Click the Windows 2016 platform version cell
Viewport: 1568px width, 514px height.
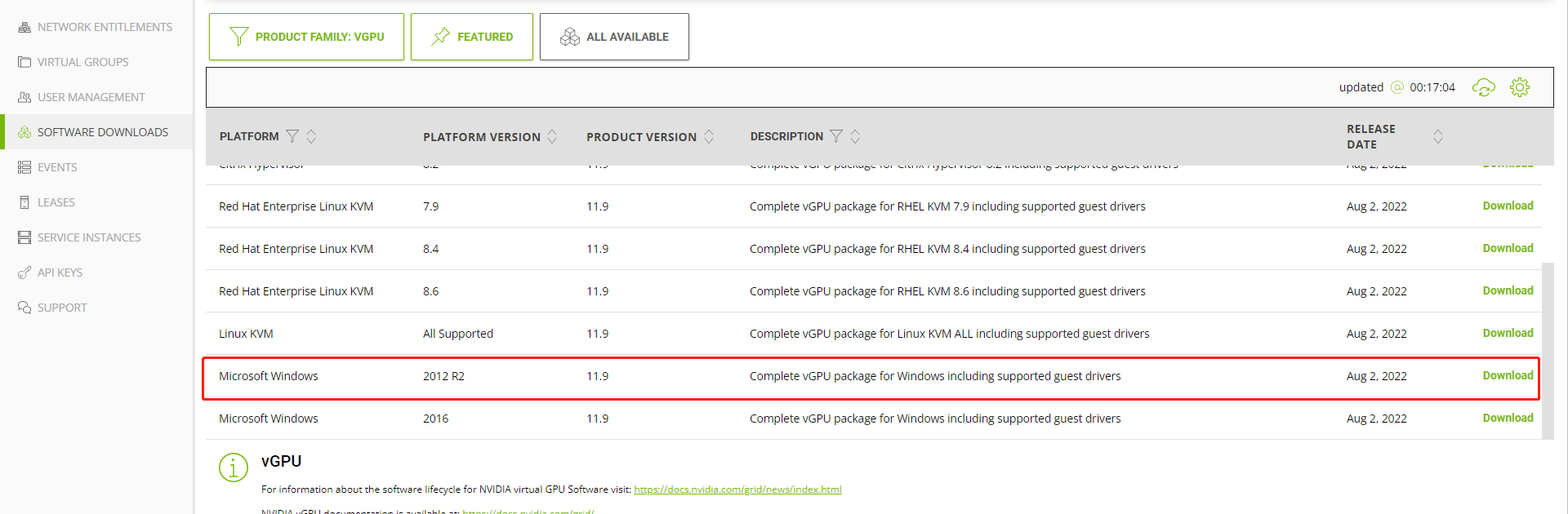435,419
